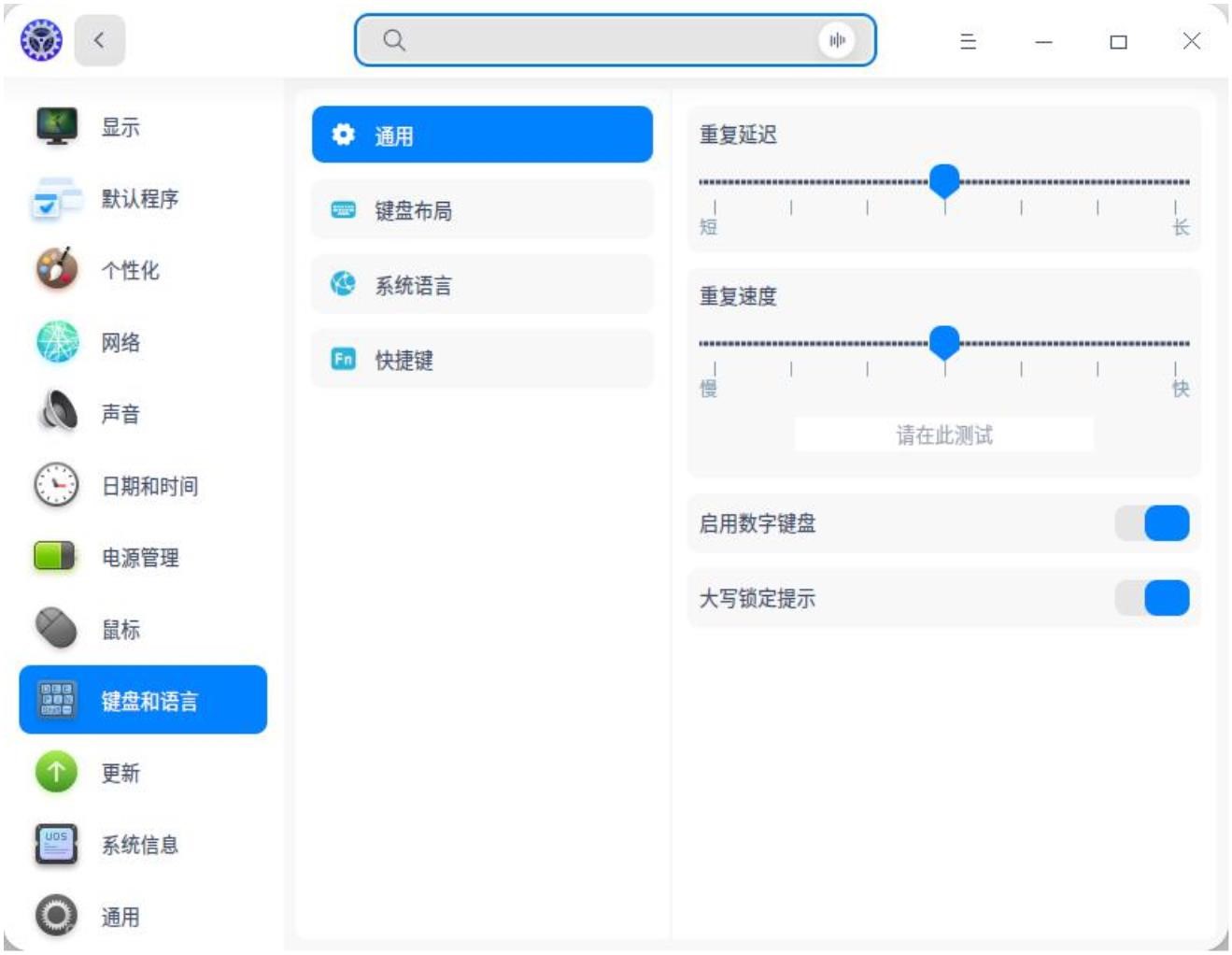The width and height of the screenshot is (1232, 955).
Task: Click 更新 text in sidebar
Action: click(x=120, y=773)
